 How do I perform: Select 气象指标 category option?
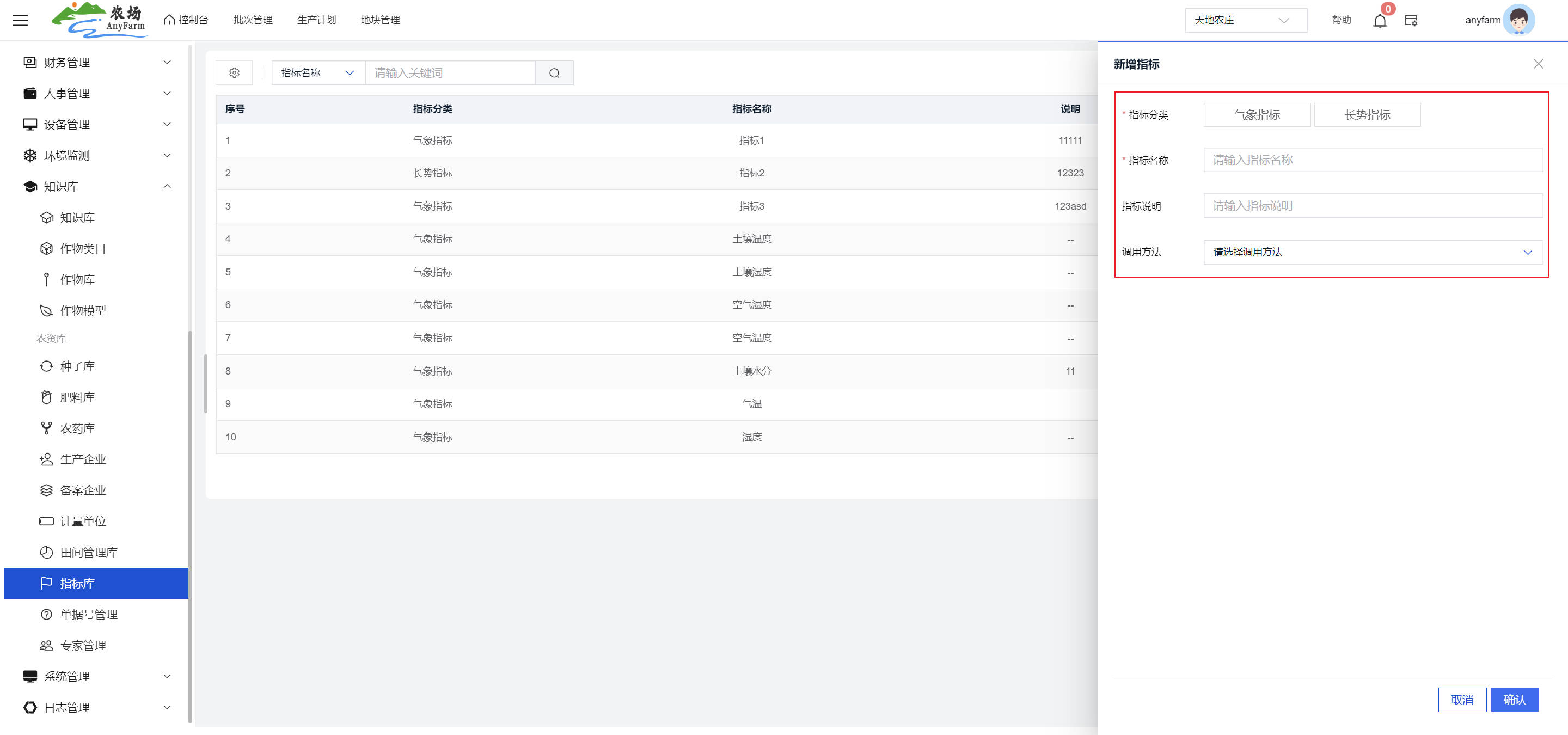coord(1257,115)
